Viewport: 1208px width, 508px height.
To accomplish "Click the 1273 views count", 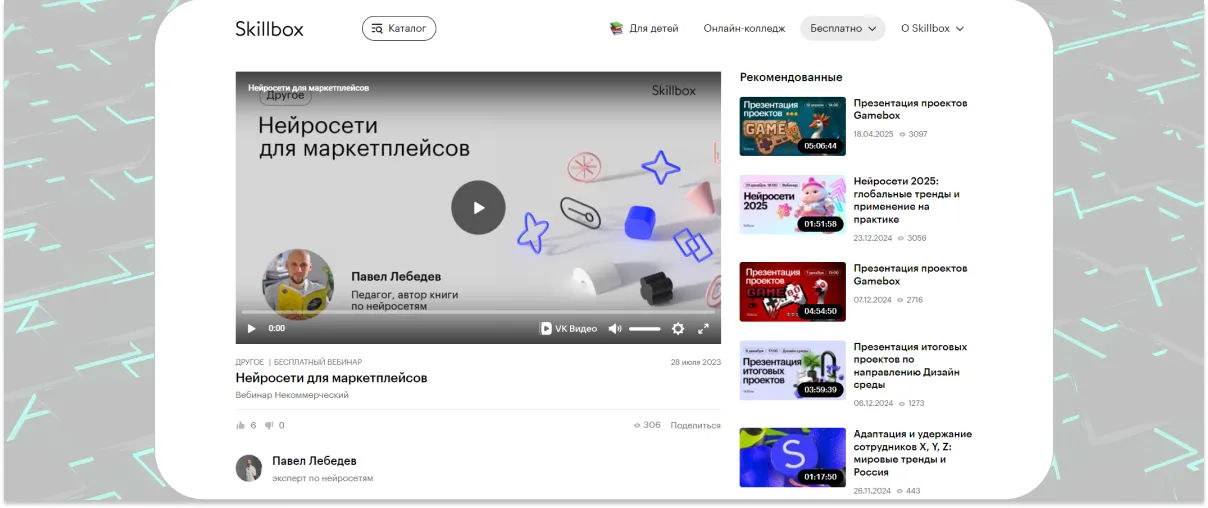I will [916, 403].
